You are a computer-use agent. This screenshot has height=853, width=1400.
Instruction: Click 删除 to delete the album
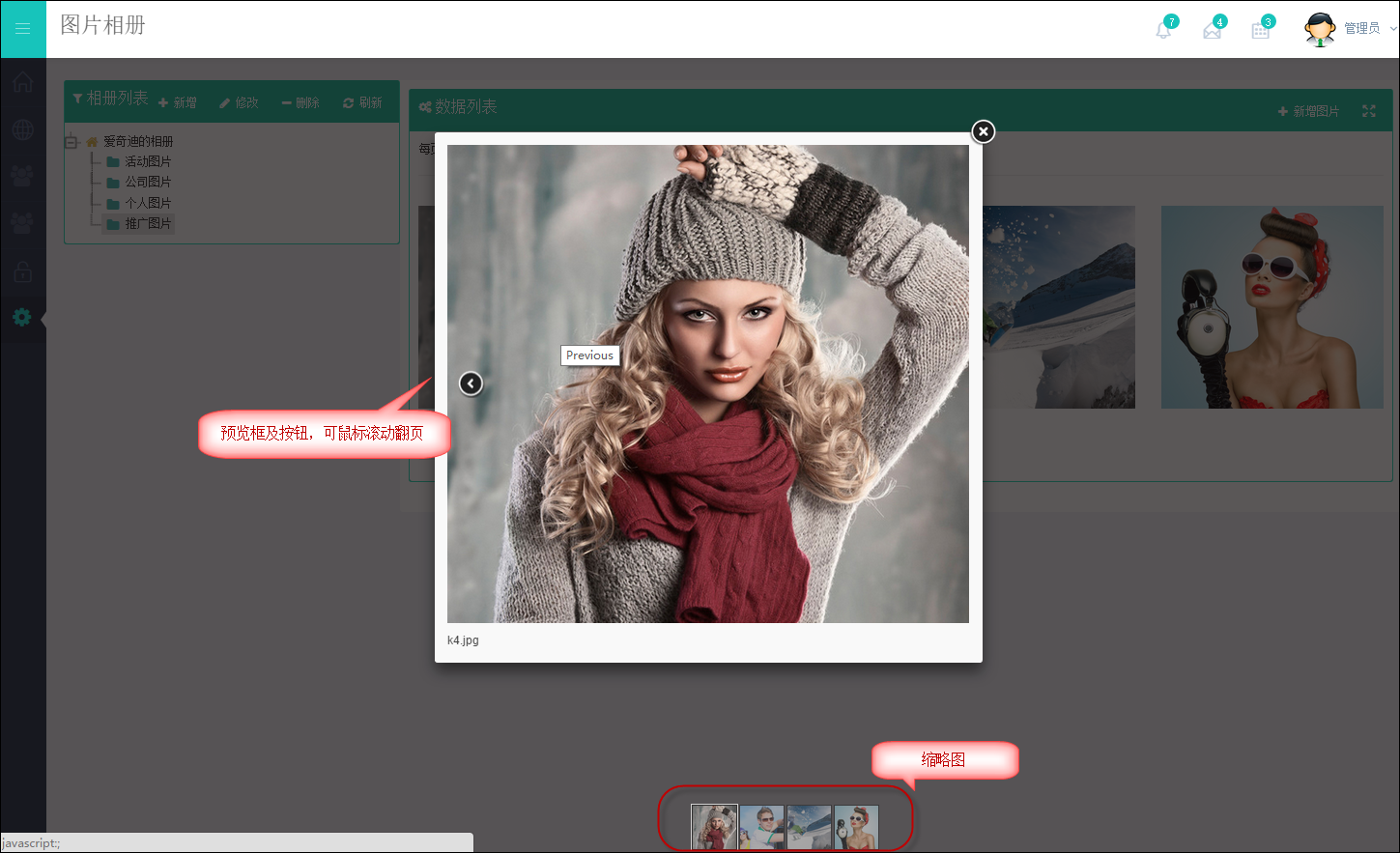300,102
